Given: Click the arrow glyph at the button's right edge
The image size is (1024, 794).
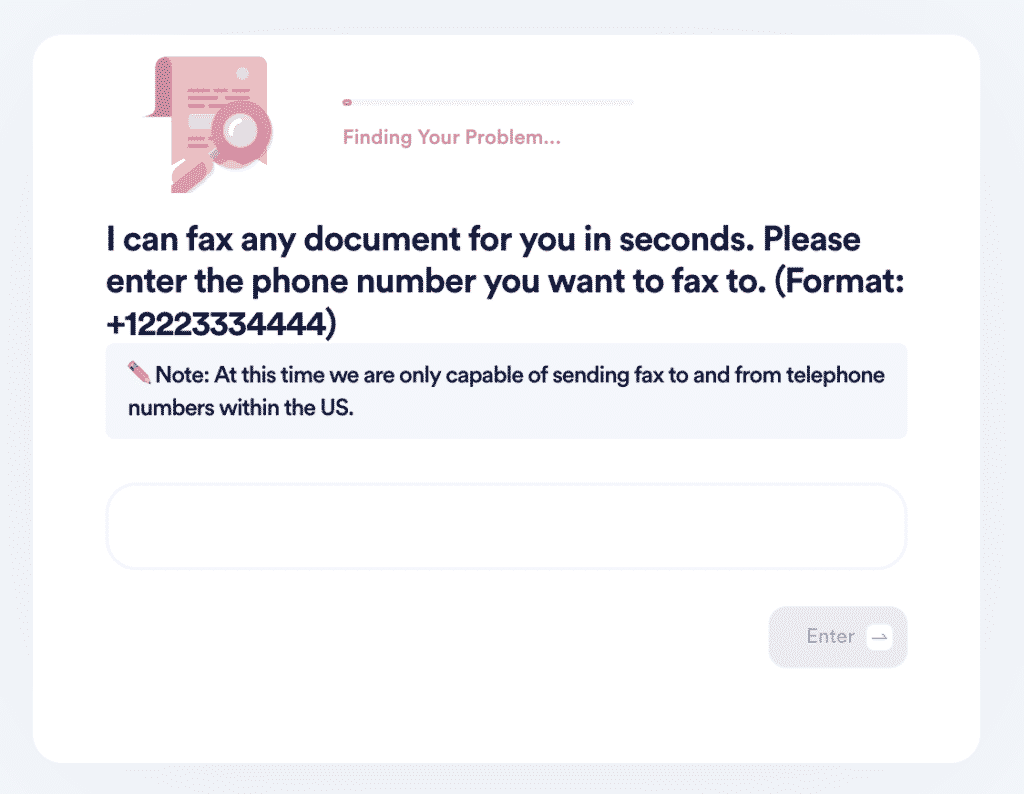Looking at the screenshot, I should [x=877, y=637].
